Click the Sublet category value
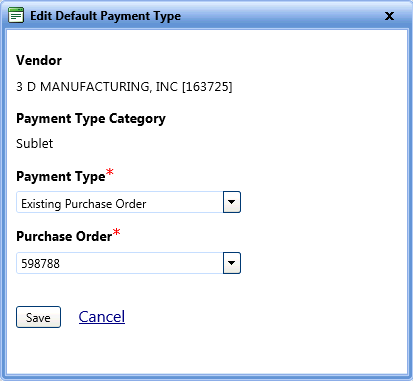The height and width of the screenshot is (381, 413). [35, 144]
